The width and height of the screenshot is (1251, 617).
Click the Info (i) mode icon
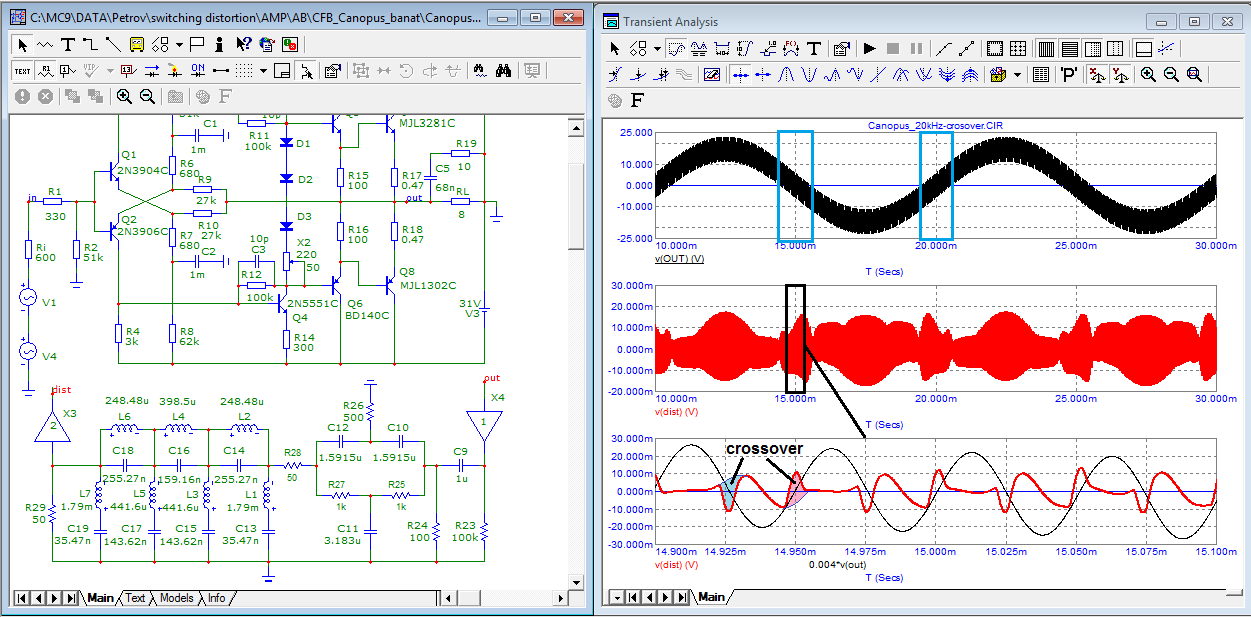pyautogui.click(x=220, y=44)
